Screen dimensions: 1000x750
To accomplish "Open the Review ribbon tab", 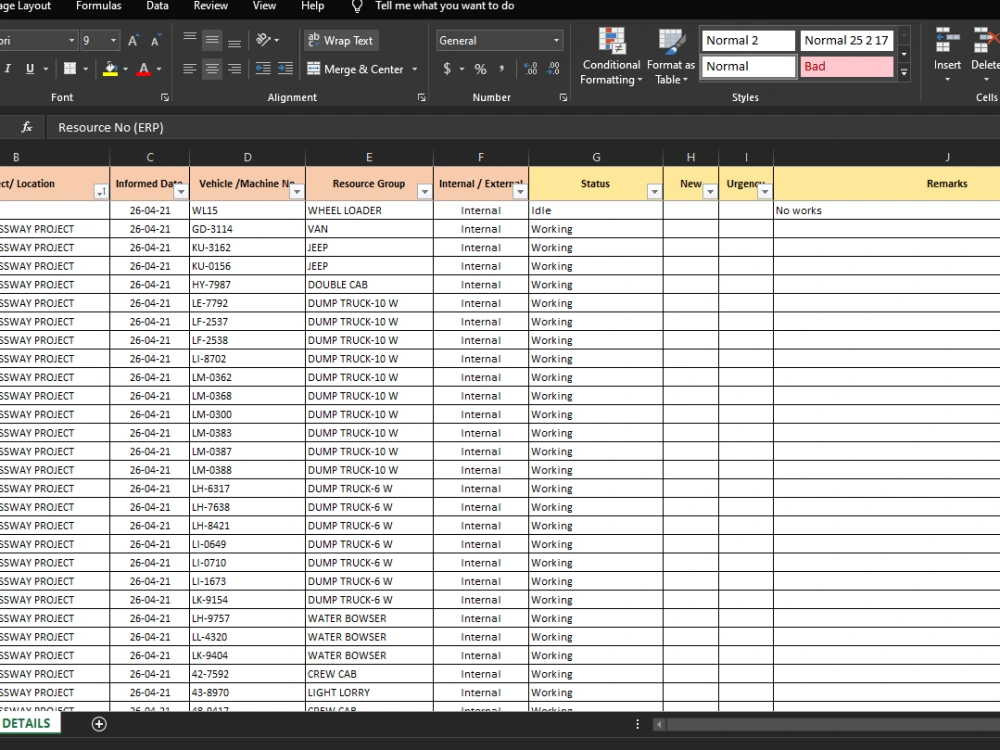I will tap(210, 6).
